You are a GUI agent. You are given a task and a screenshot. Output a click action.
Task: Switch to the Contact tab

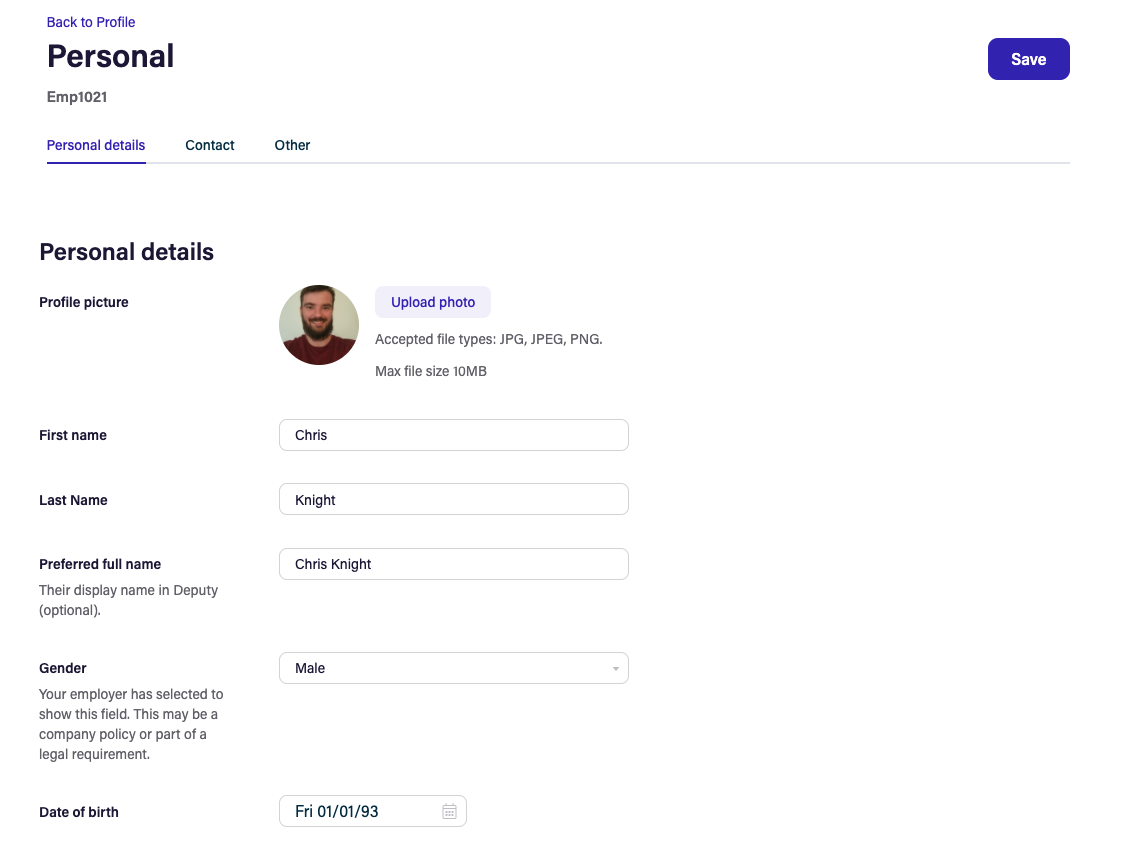pos(210,145)
